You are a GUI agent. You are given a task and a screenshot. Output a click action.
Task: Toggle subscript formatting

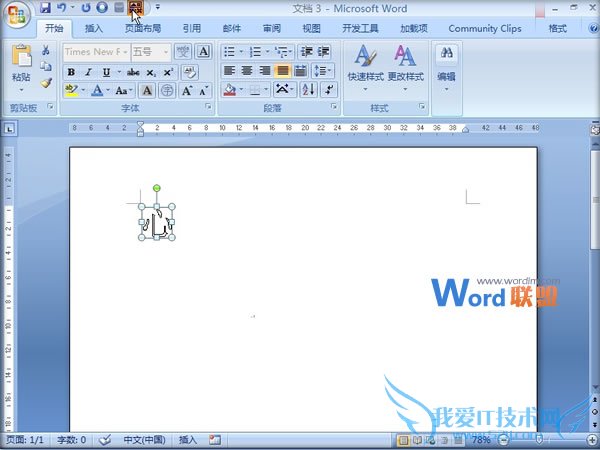[x=151, y=72]
